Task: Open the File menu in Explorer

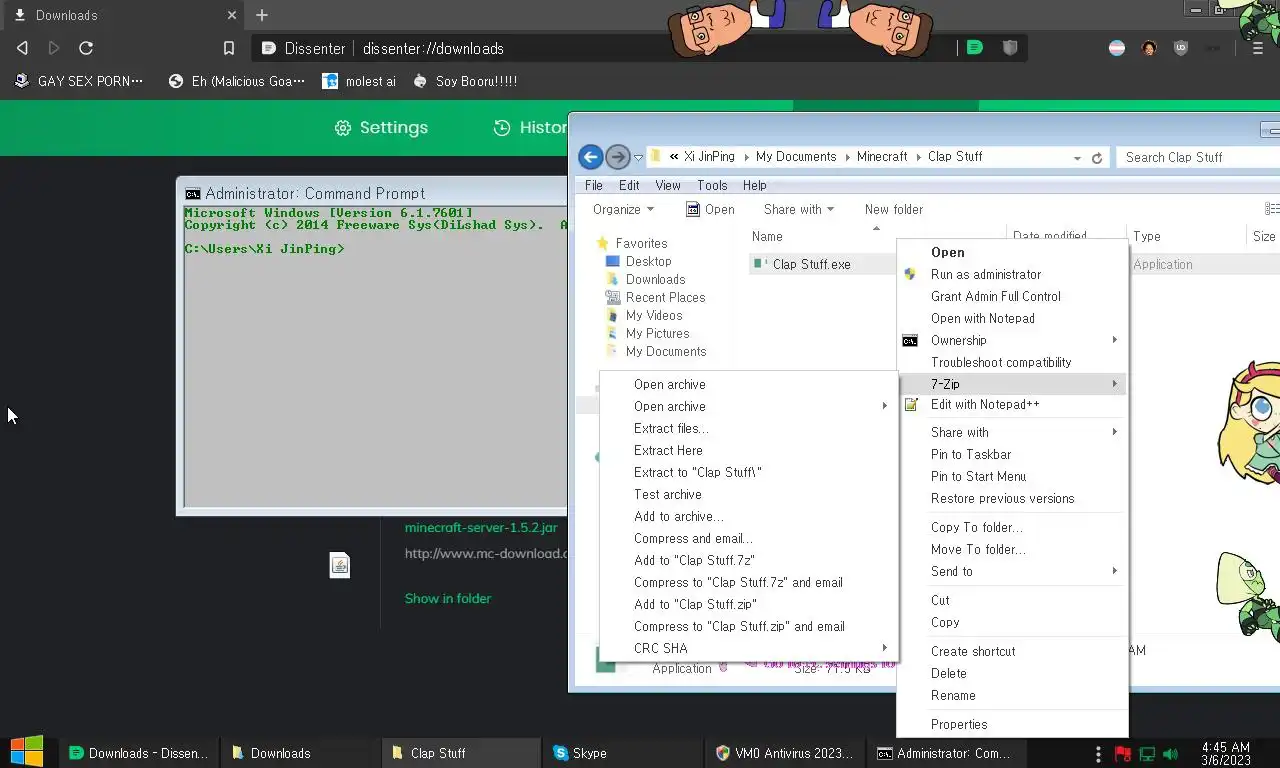Action: click(594, 186)
